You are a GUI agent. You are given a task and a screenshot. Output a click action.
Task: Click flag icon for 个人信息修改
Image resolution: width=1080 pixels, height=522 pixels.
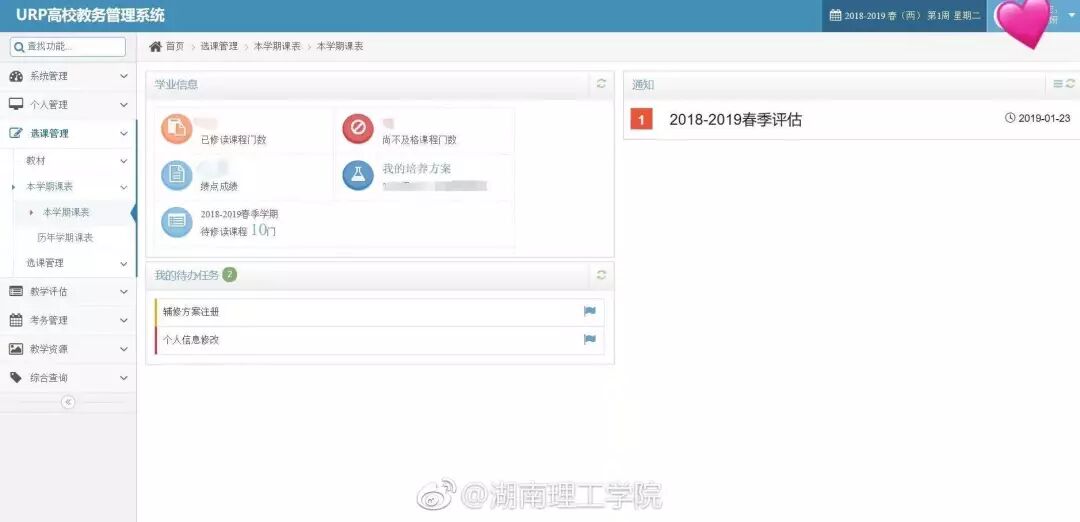590,339
